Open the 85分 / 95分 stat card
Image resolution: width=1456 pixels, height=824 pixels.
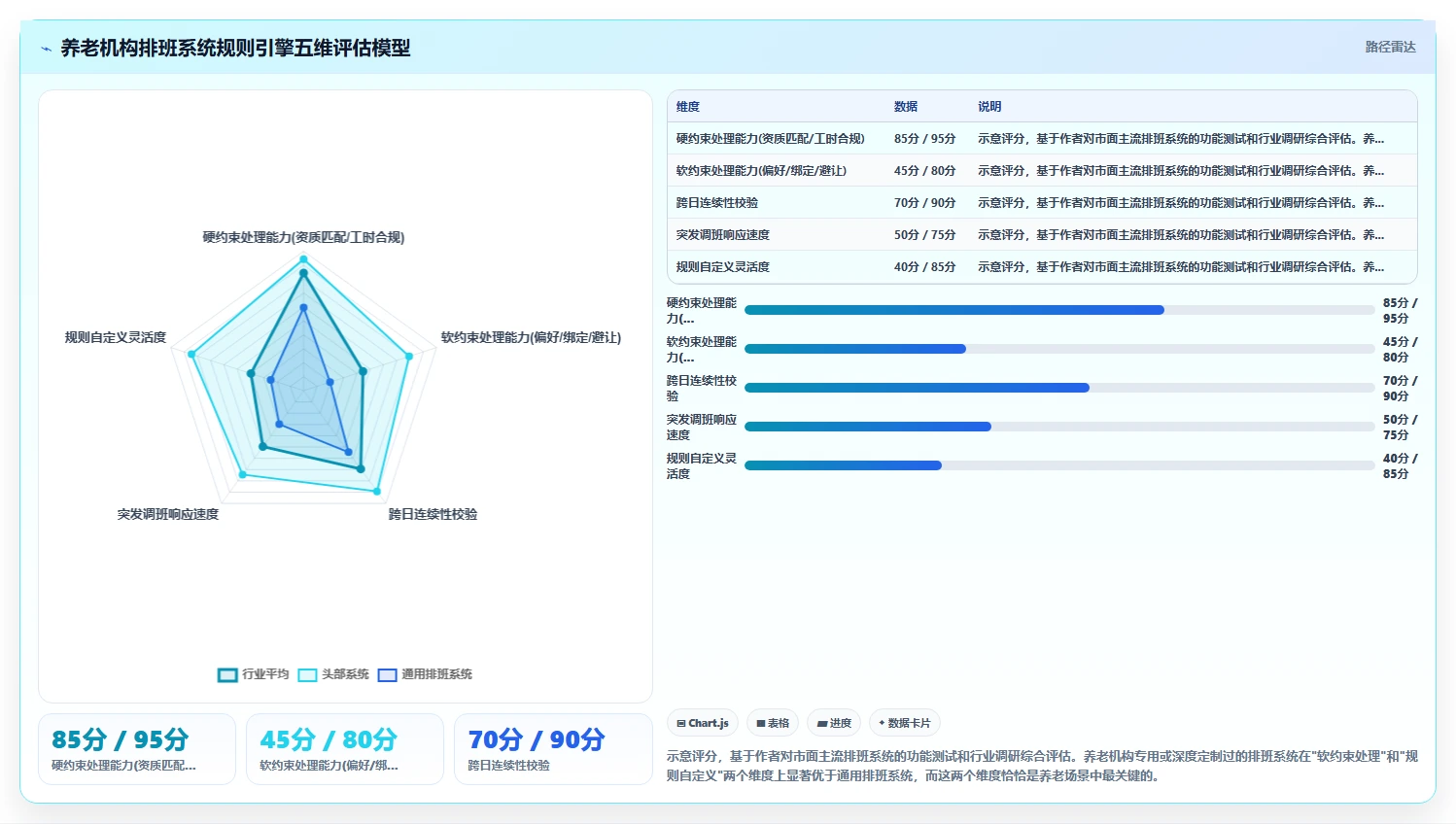point(137,749)
